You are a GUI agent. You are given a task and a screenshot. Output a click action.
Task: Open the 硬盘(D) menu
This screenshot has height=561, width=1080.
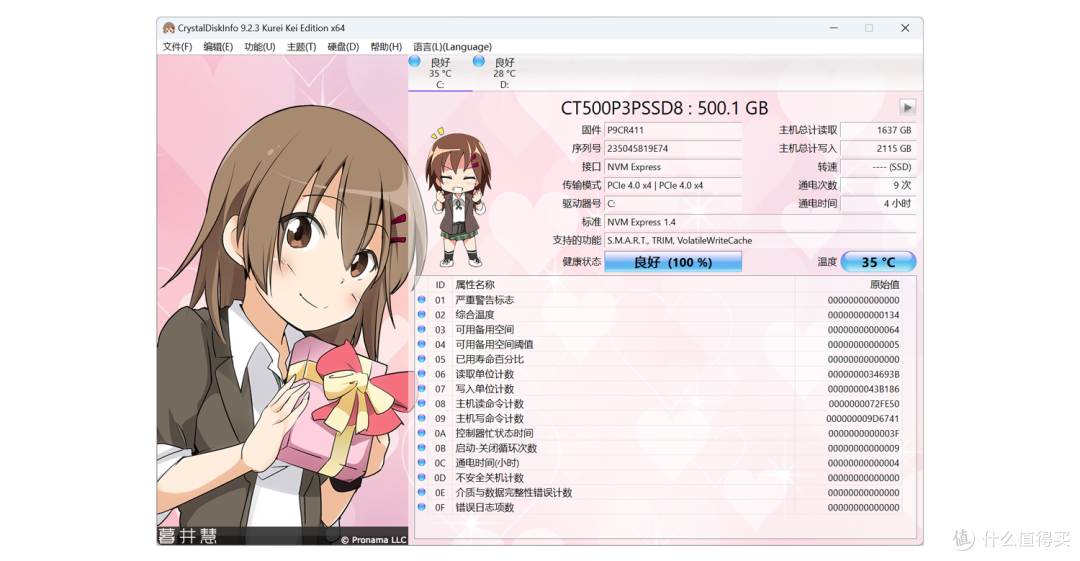click(343, 47)
